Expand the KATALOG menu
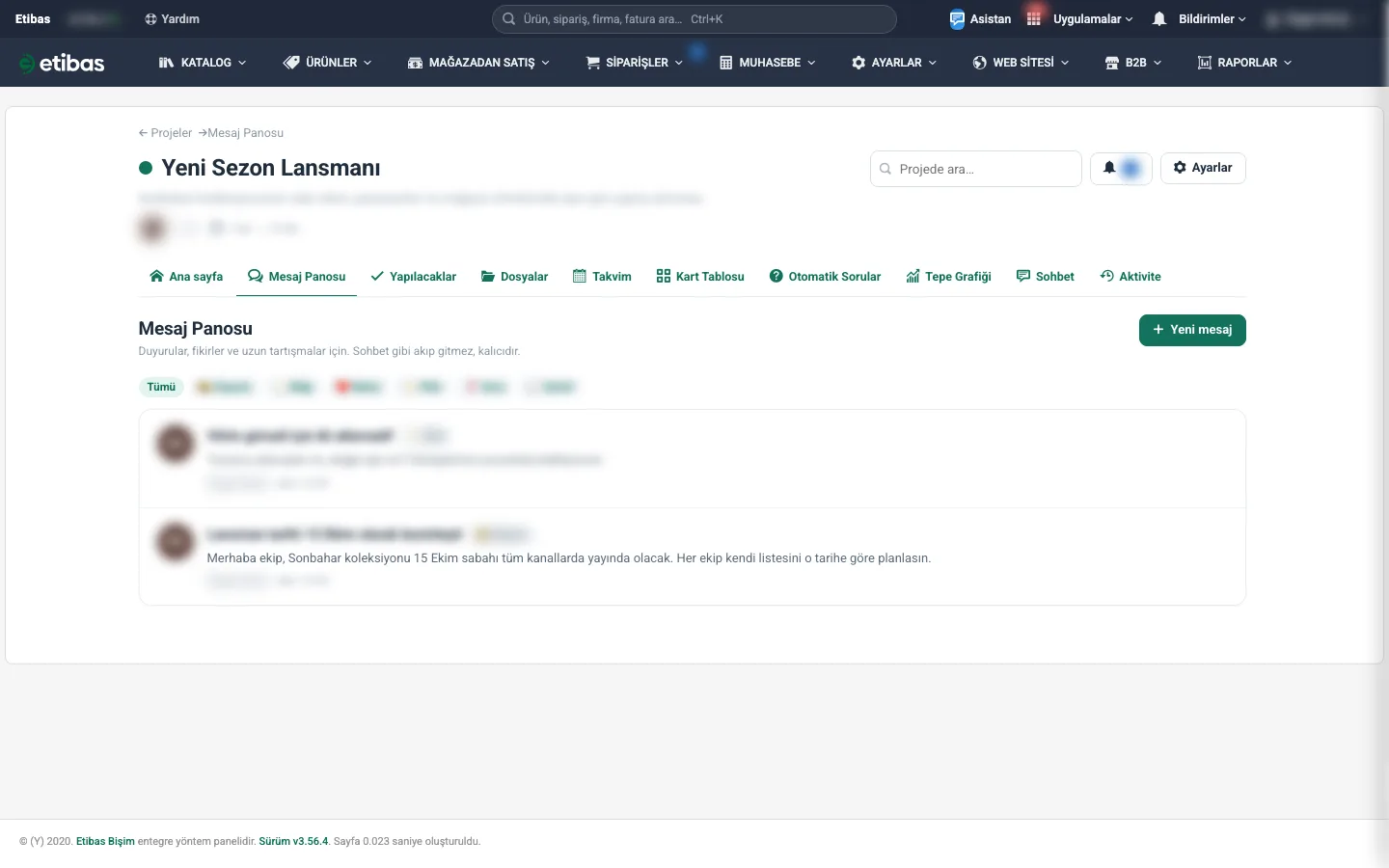 click(x=203, y=63)
